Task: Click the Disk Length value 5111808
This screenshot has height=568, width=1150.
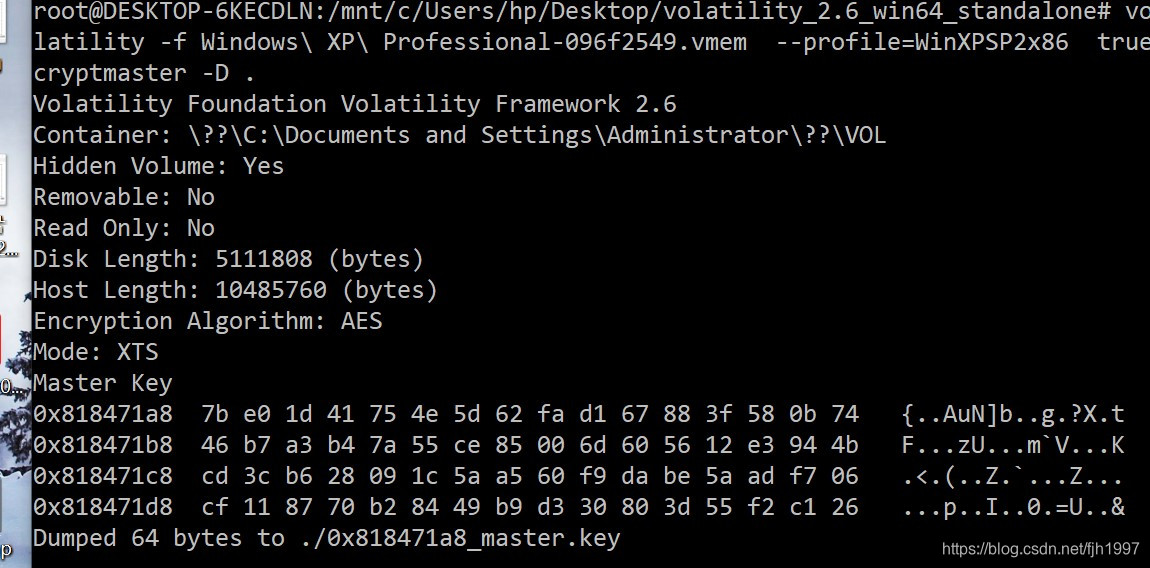Action: tap(264, 259)
